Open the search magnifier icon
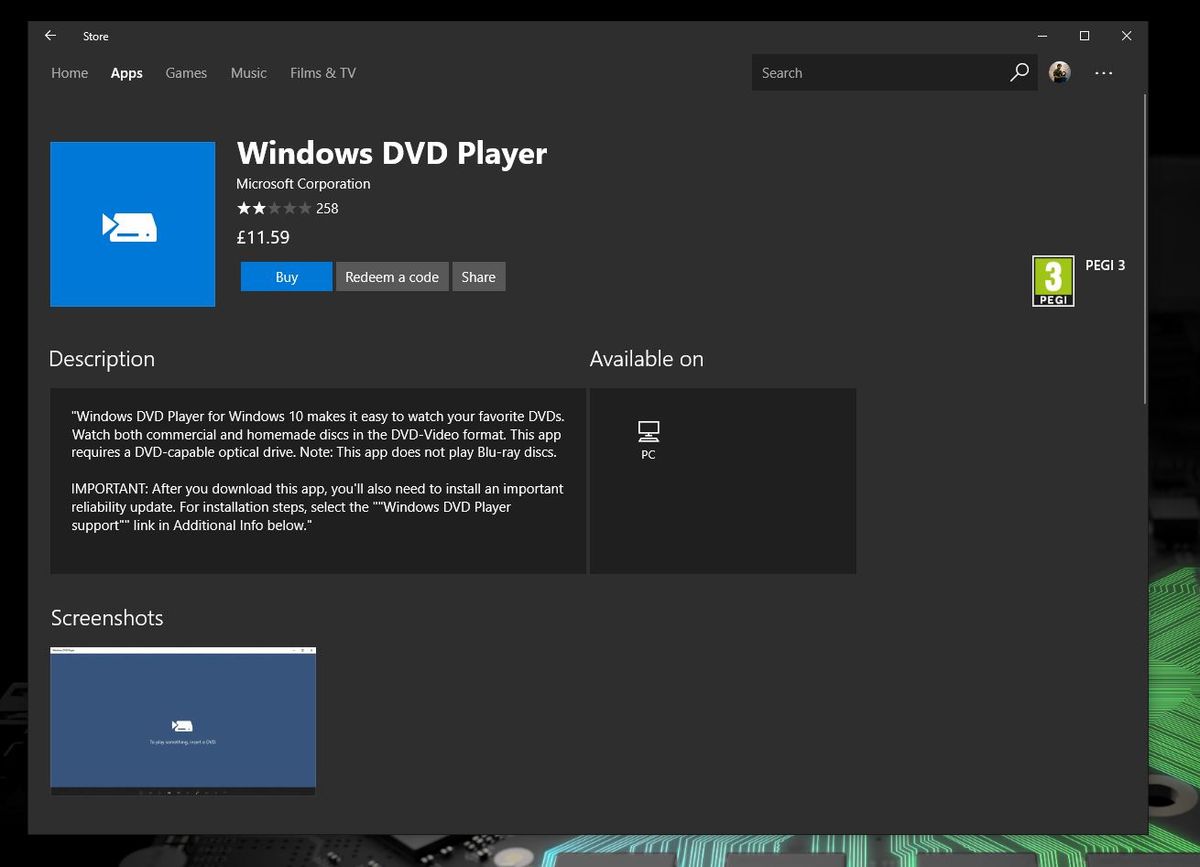The width and height of the screenshot is (1200, 867). click(x=1019, y=72)
